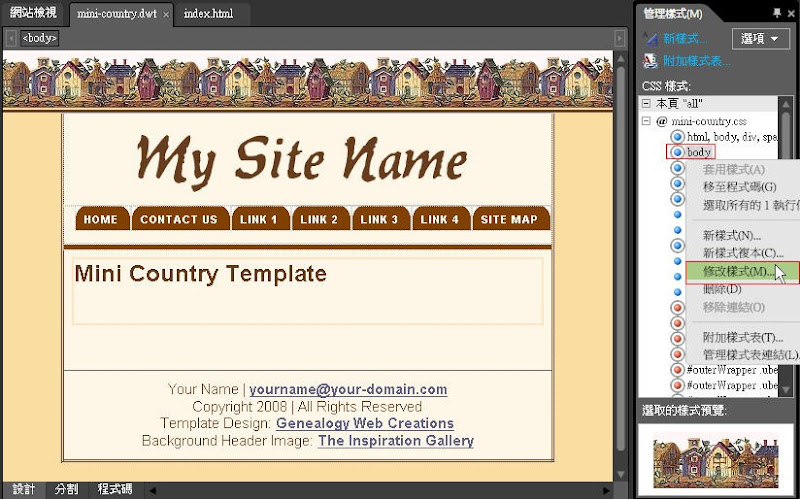
Task: Click the 管理樣式(M) panel title tab
Action: click(x=673, y=14)
